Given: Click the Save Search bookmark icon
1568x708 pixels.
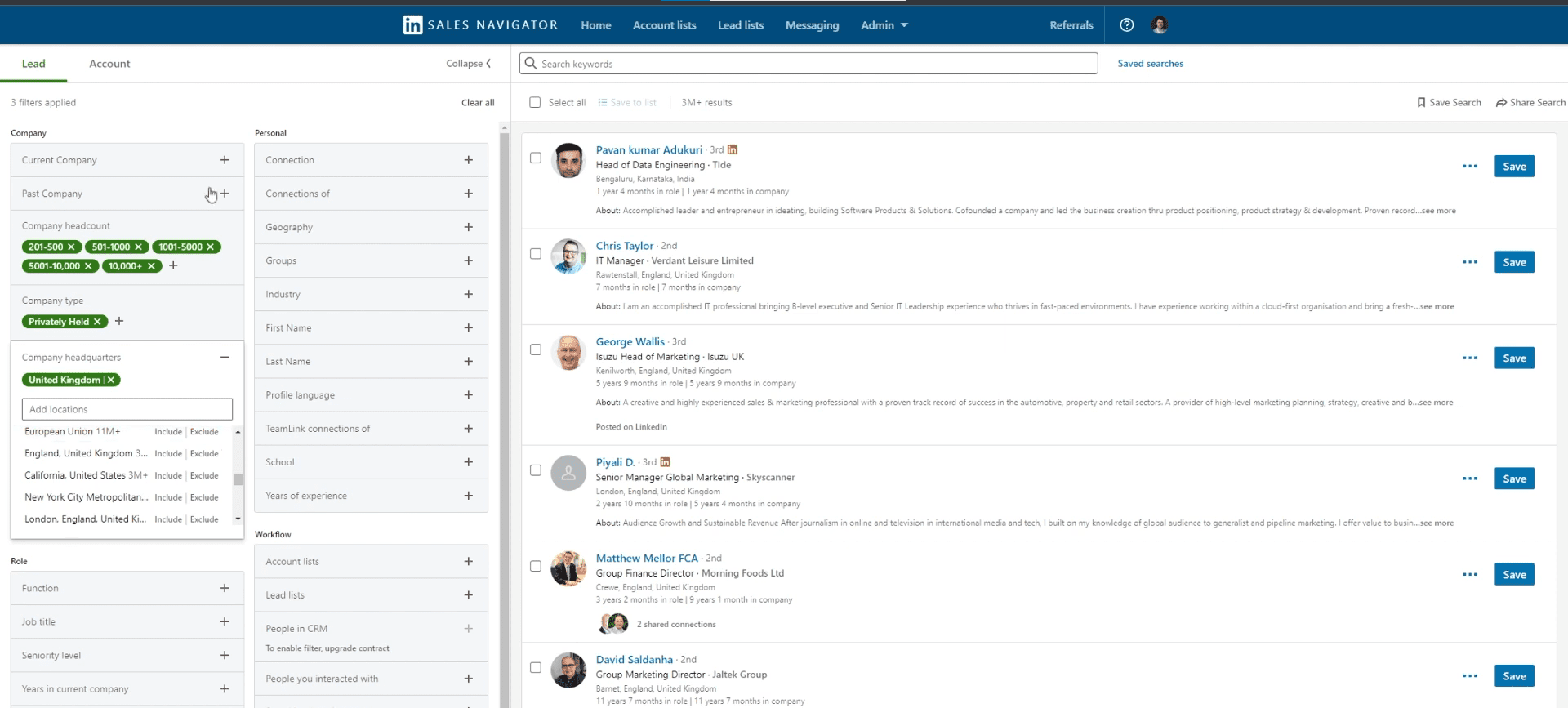Looking at the screenshot, I should click(1421, 103).
